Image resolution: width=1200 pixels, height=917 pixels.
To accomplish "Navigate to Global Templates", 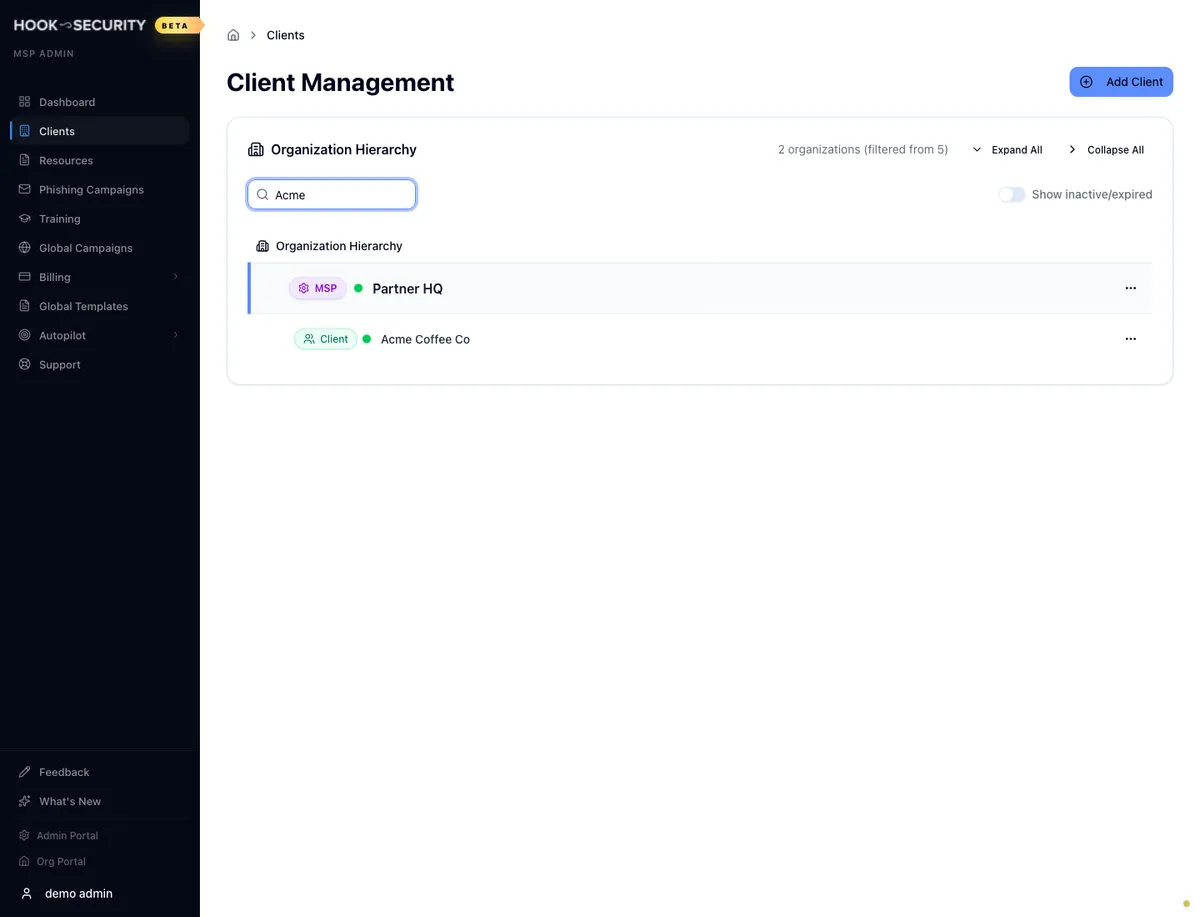I will click(100, 306).
